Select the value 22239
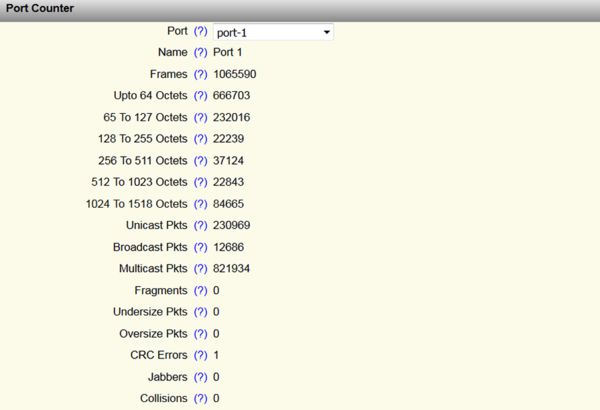This screenshot has width=600, height=410. pyautogui.click(x=228, y=139)
